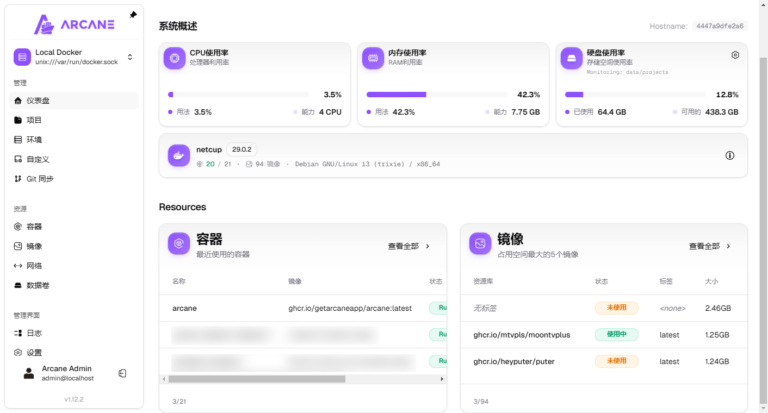This screenshot has height=413, width=768.
Task: Click the logout icon beside Arcane Admin
Action: pos(122,373)
